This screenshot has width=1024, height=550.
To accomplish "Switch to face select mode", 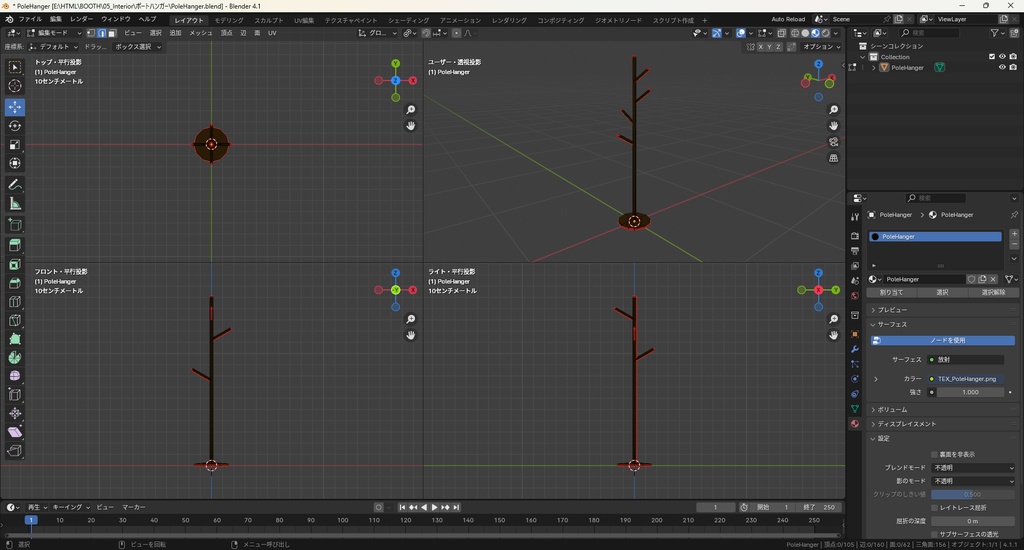I will pyautogui.click(x=112, y=33).
